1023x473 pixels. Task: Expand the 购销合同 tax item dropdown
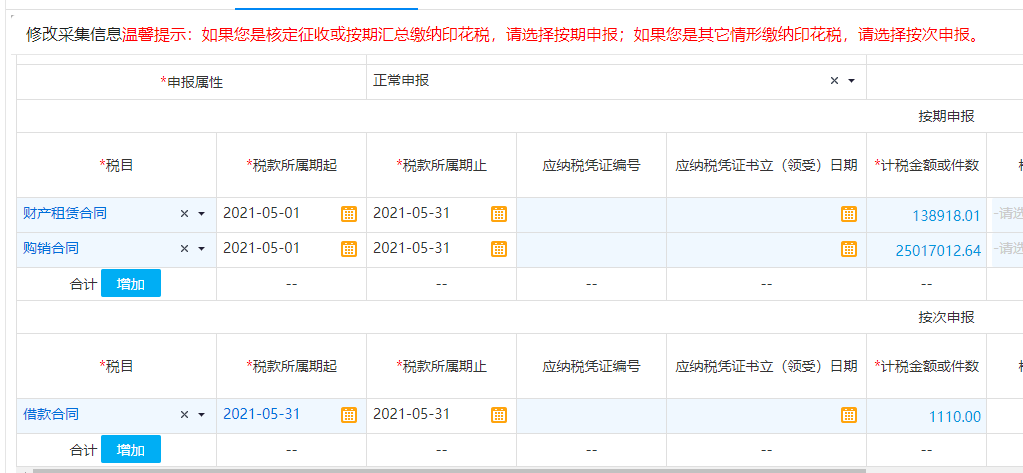click(x=201, y=249)
